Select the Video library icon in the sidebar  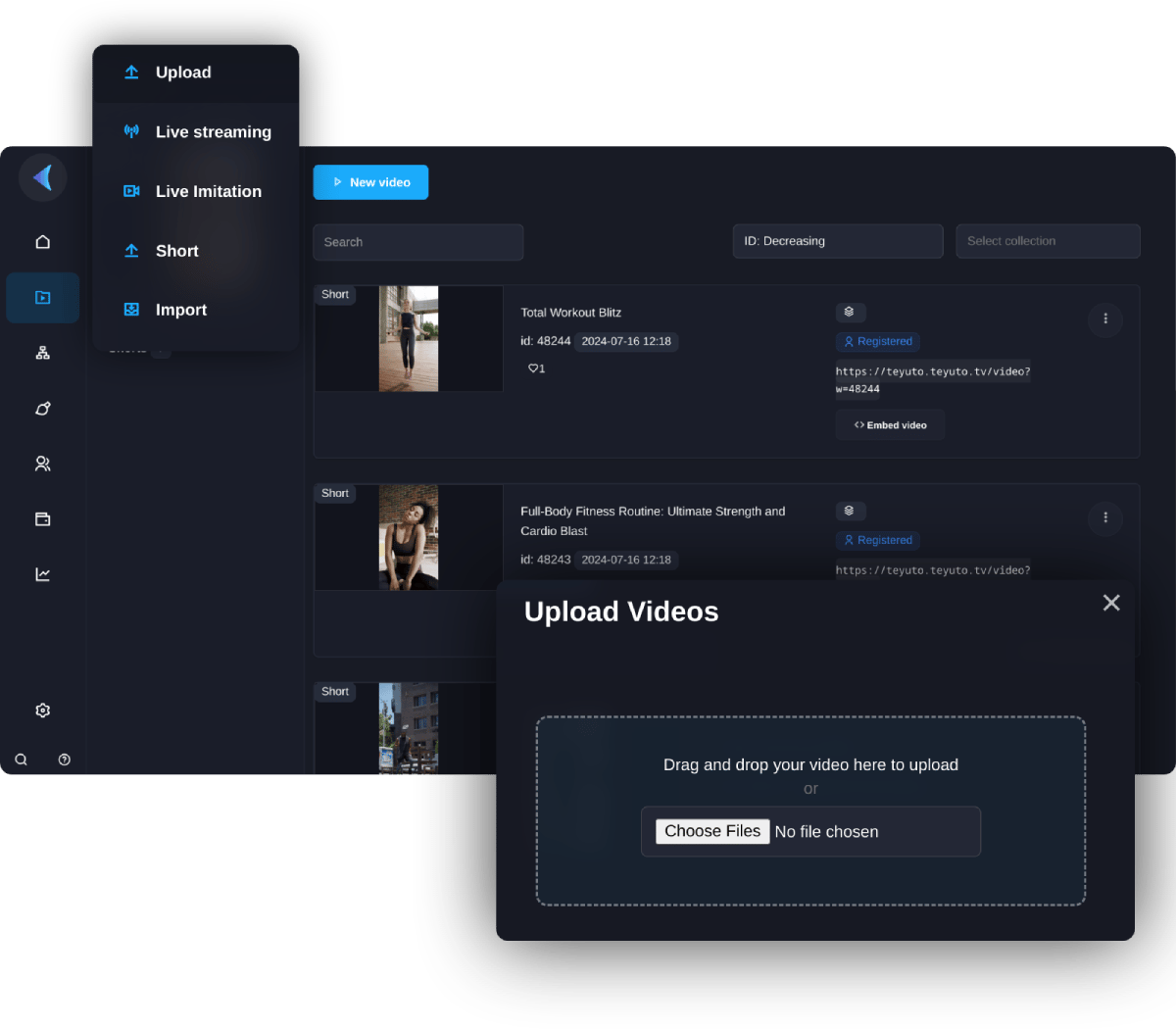(42, 297)
